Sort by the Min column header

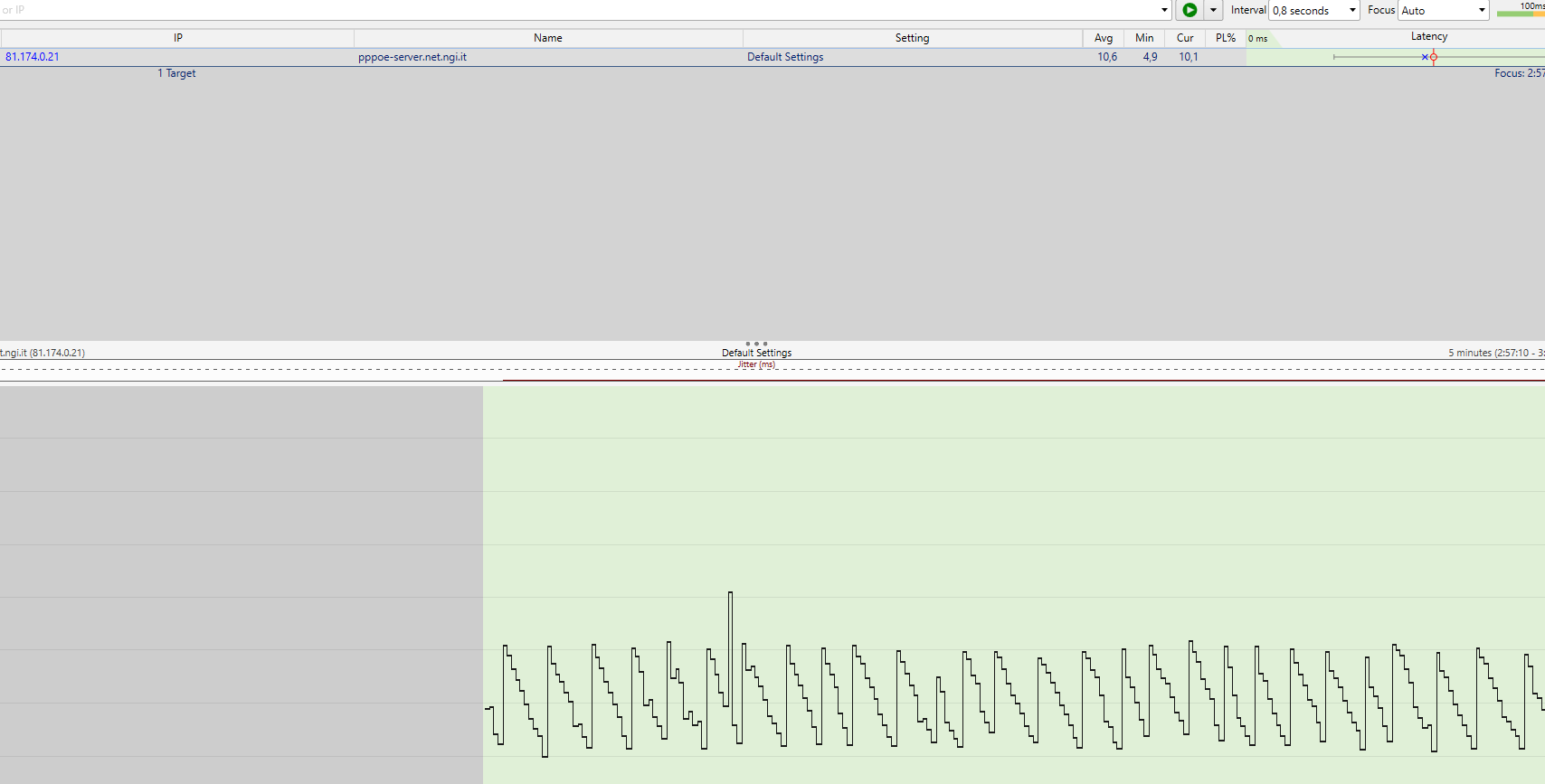pyautogui.click(x=1144, y=38)
